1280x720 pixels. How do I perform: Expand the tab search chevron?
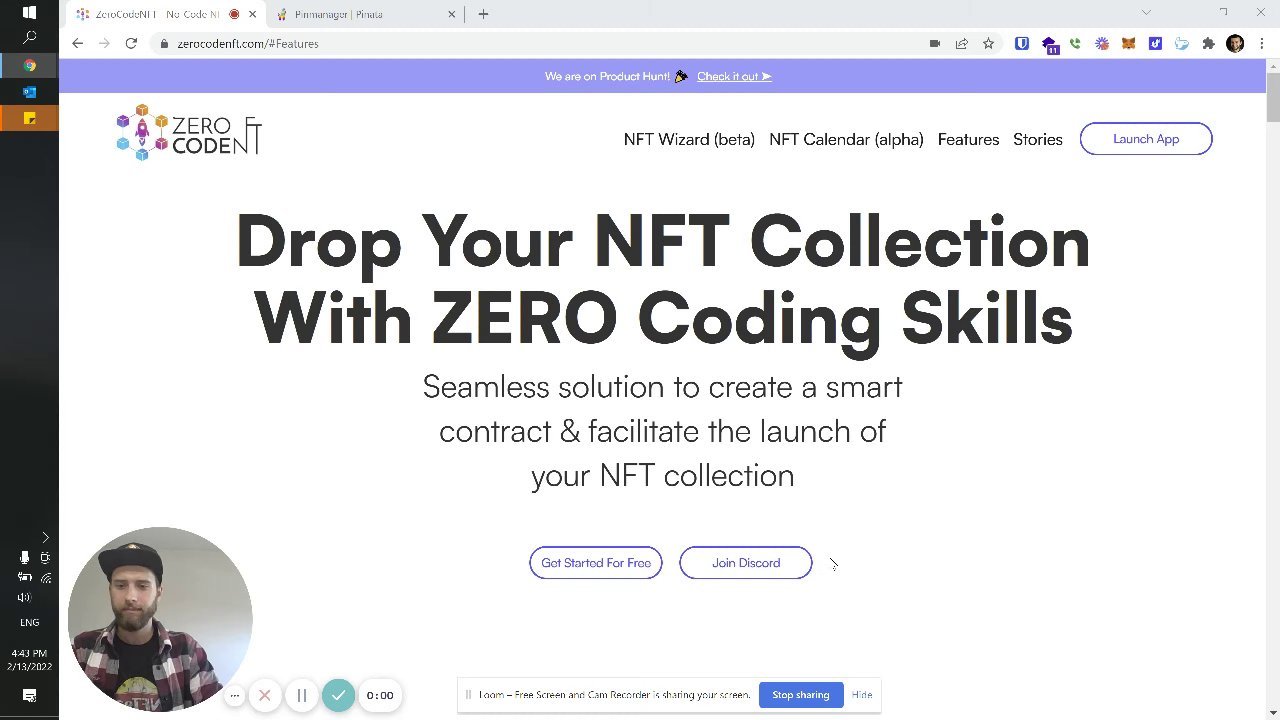point(1146,13)
